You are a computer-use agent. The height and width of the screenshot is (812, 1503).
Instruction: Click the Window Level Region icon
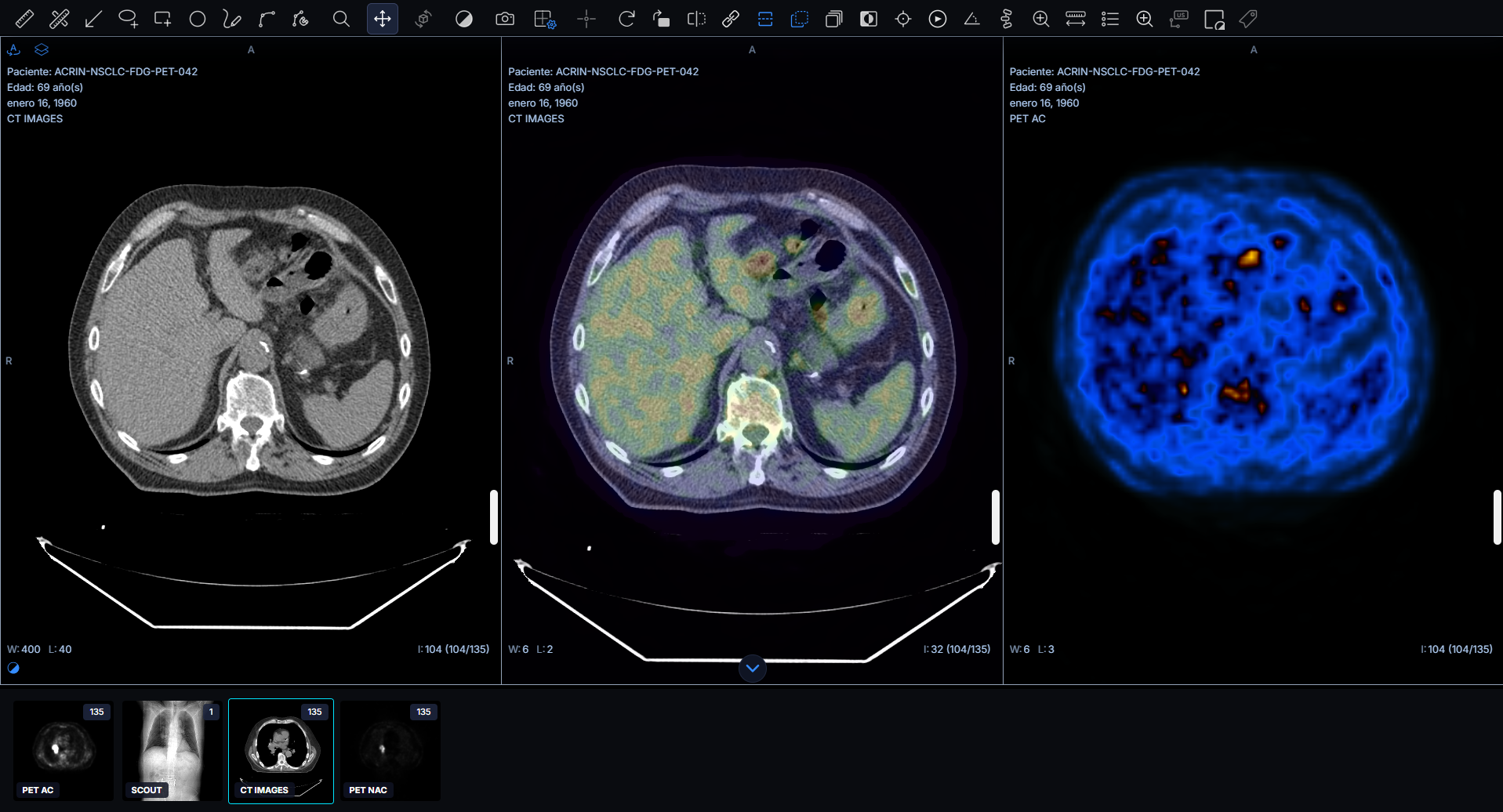(1214, 19)
